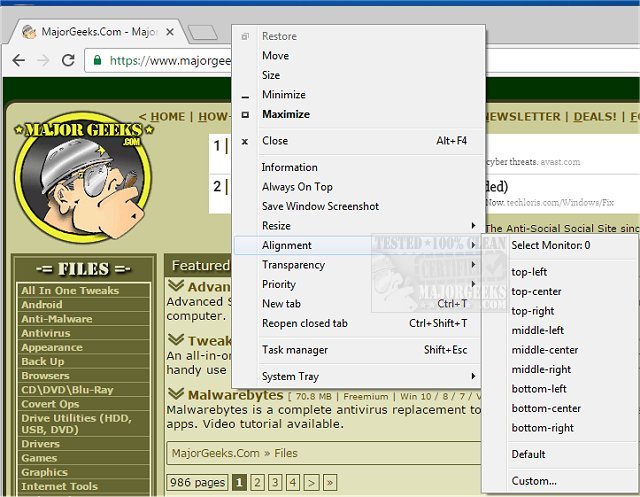Expand the Transparency submenu
This screenshot has height=497, width=640.
click(x=358, y=265)
